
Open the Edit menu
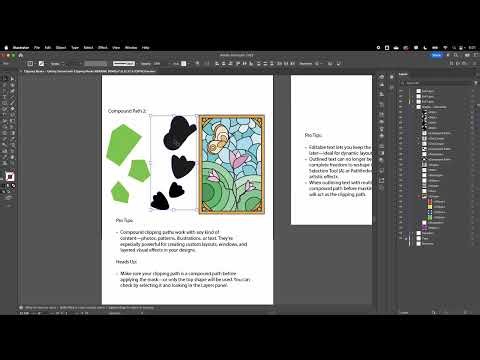click(x=48, y=48)
